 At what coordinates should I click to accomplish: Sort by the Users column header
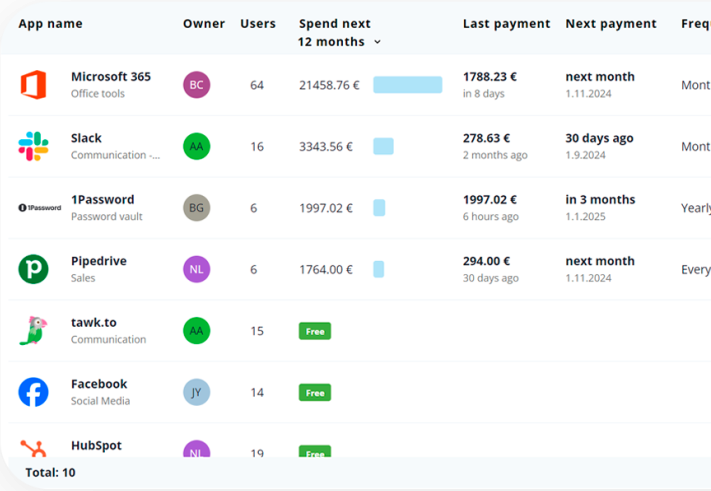pos(258,24)
